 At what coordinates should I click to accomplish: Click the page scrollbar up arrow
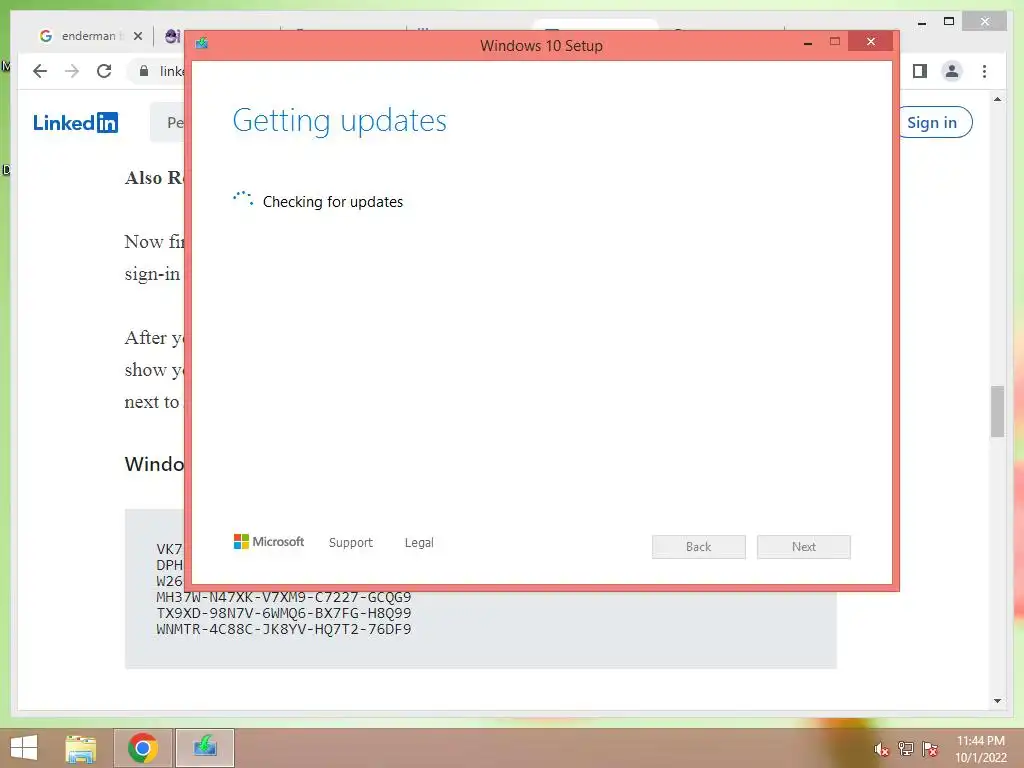[997, 100]
